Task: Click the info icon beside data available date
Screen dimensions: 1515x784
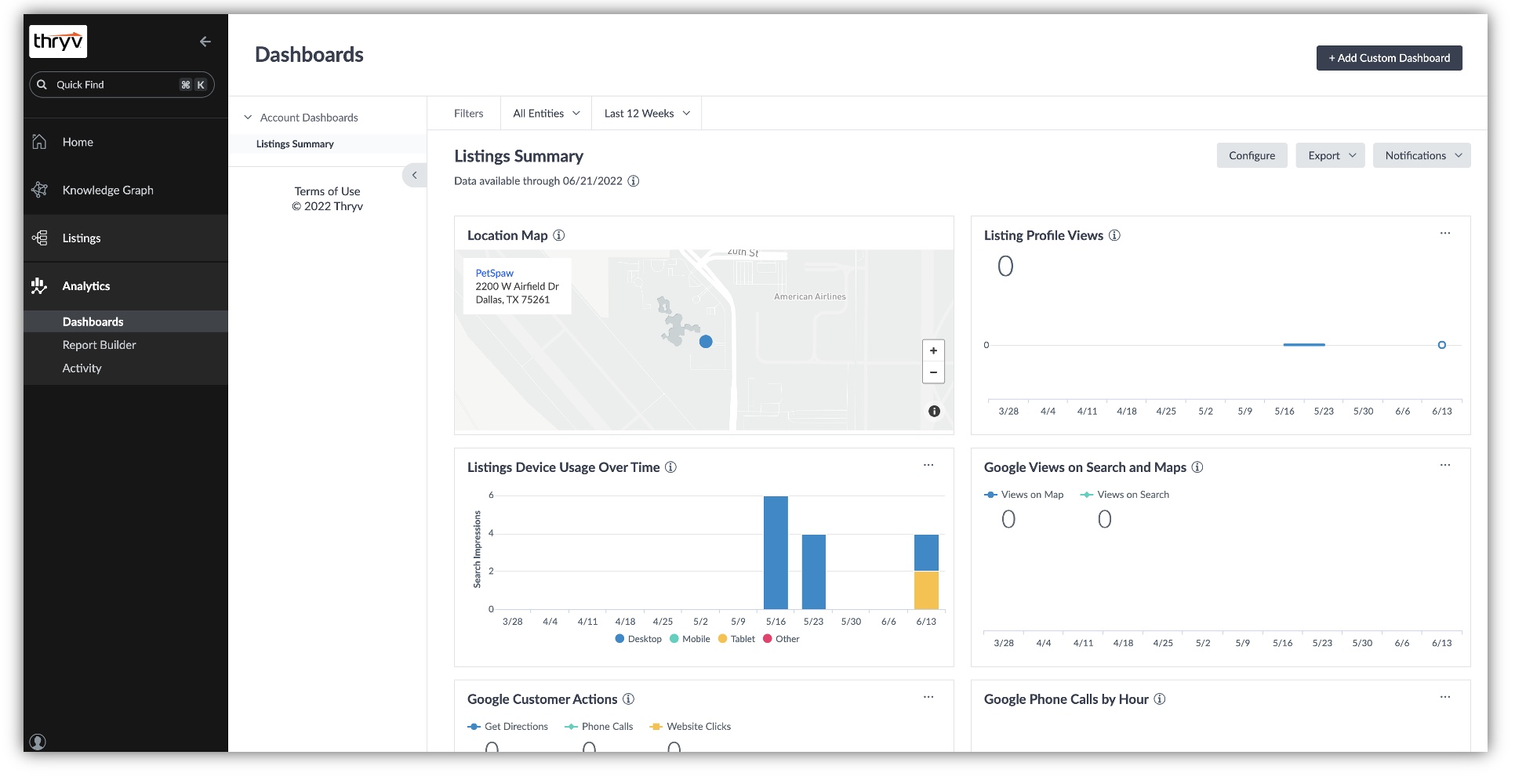Action: (x=634, y=181)
